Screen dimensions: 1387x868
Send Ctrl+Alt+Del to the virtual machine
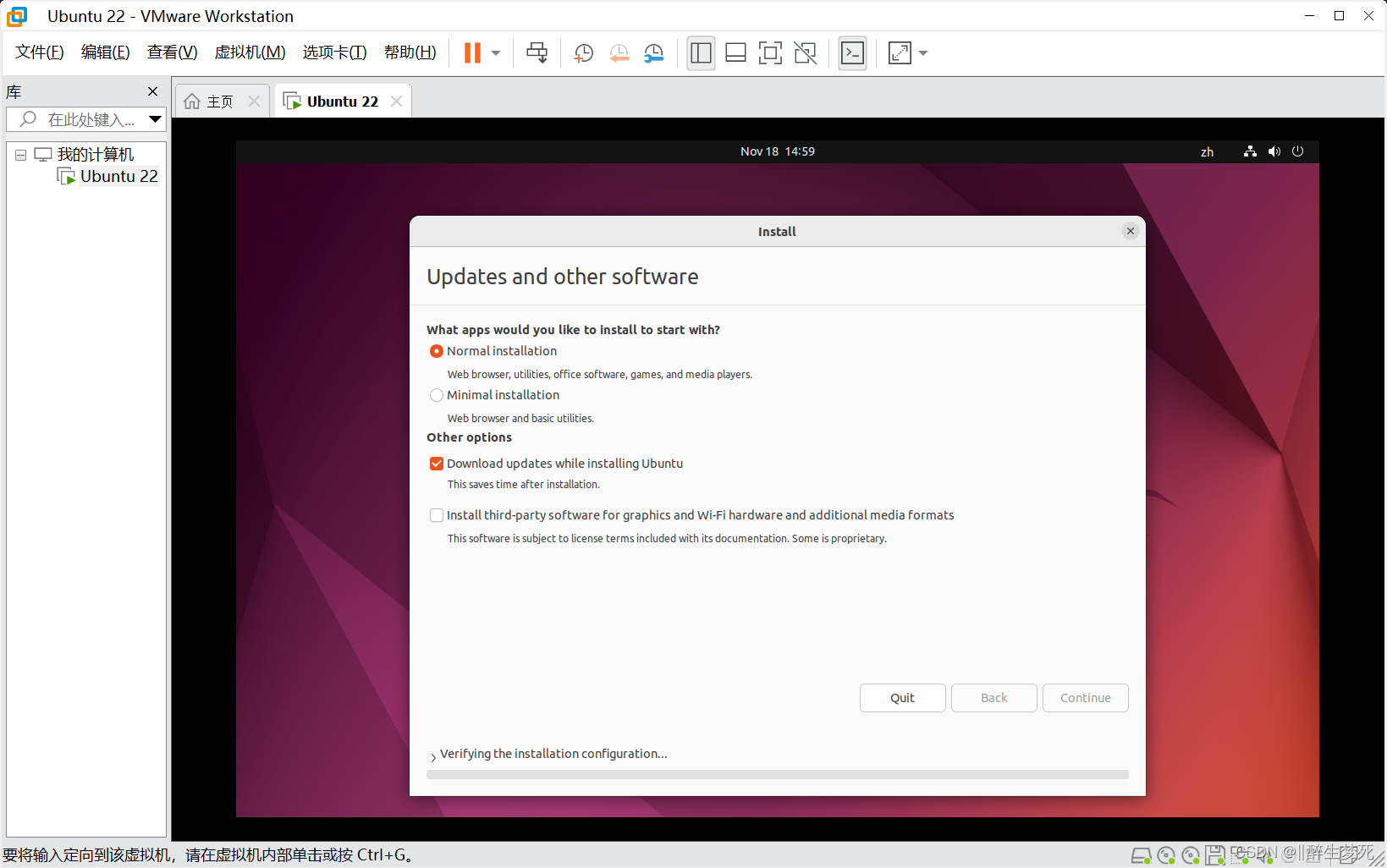click(x=537, y=52)
